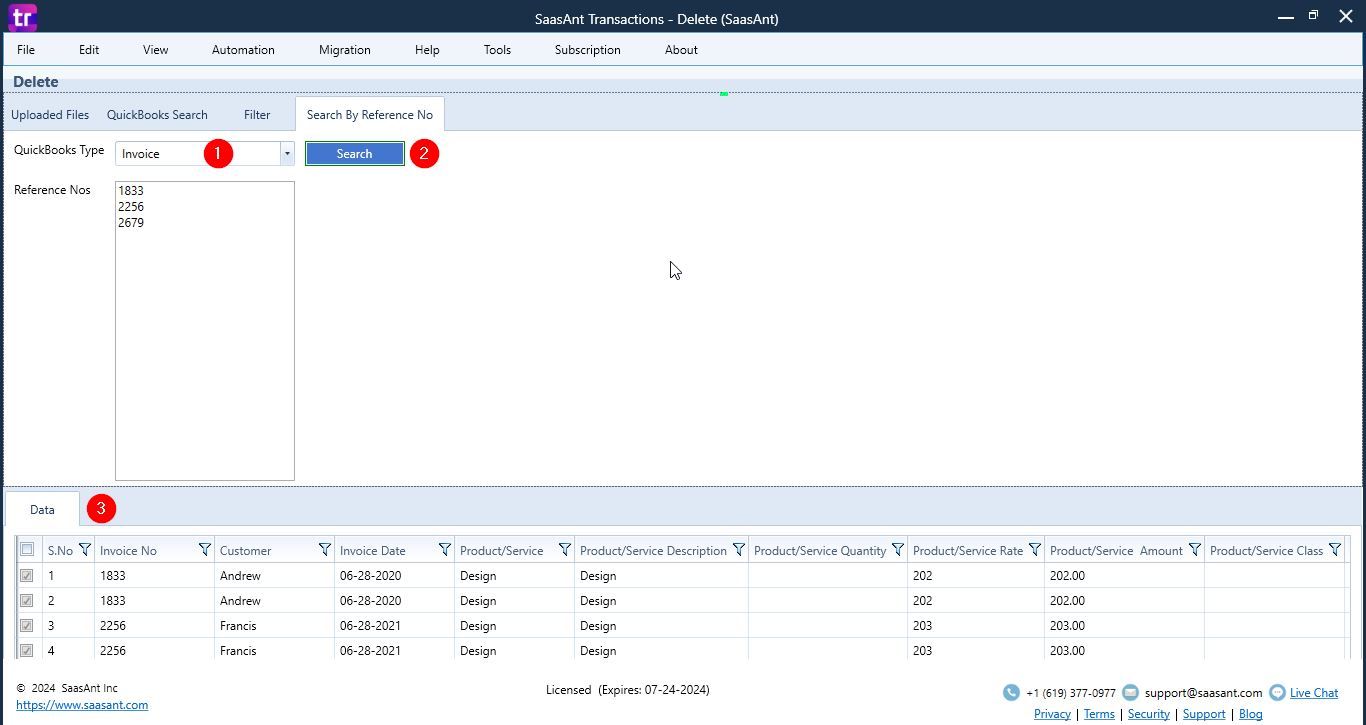This screenshot has width=1366, height=725.
Task: Uncheck row 3 checkbox for invoice 2256
Action: coord(27,626)
